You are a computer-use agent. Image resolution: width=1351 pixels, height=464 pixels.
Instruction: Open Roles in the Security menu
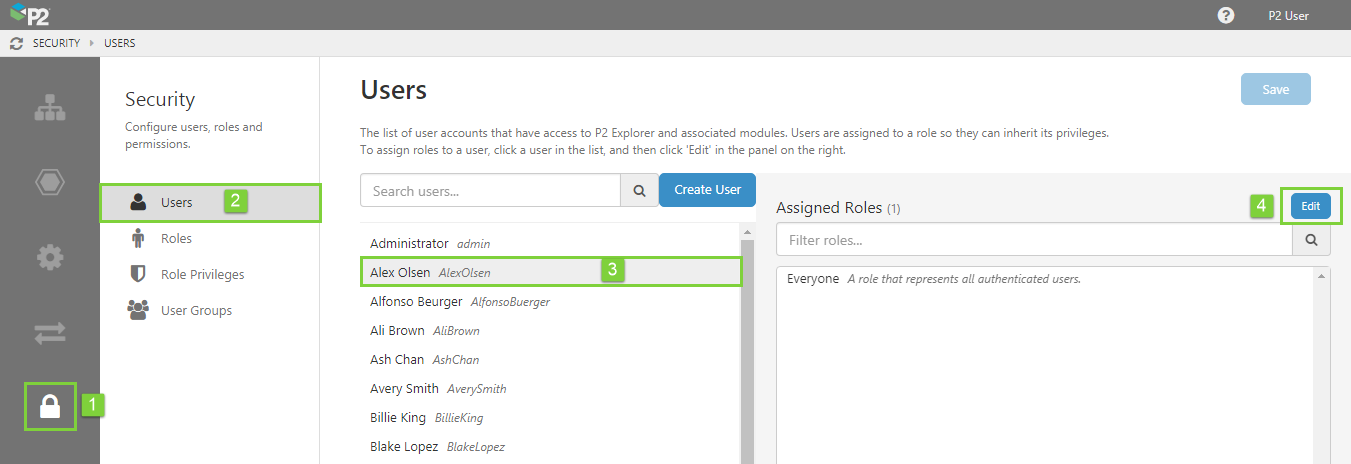(x=176, y=238)
